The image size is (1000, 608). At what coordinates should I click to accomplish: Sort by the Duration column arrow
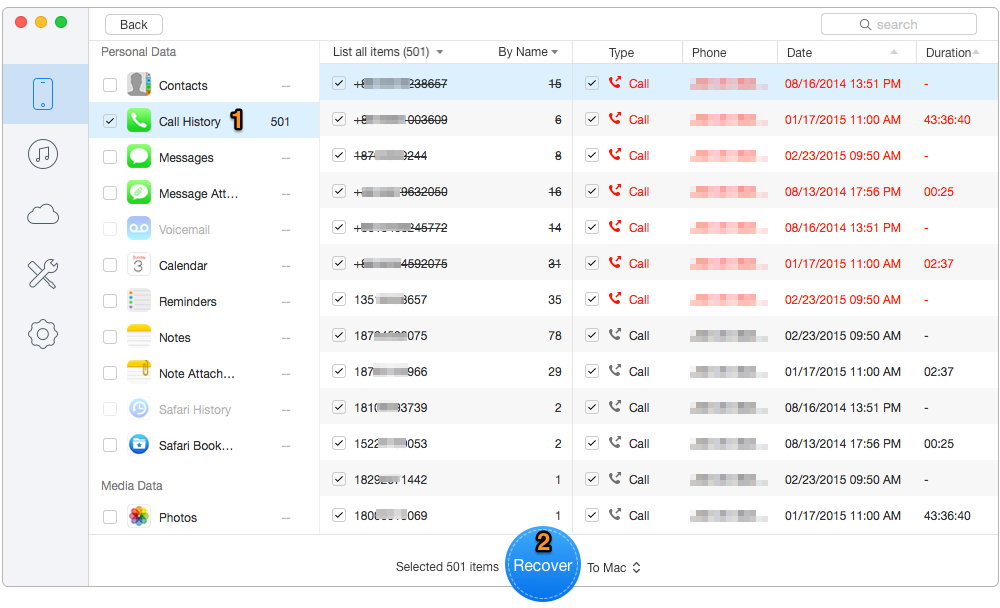(976, 52)
